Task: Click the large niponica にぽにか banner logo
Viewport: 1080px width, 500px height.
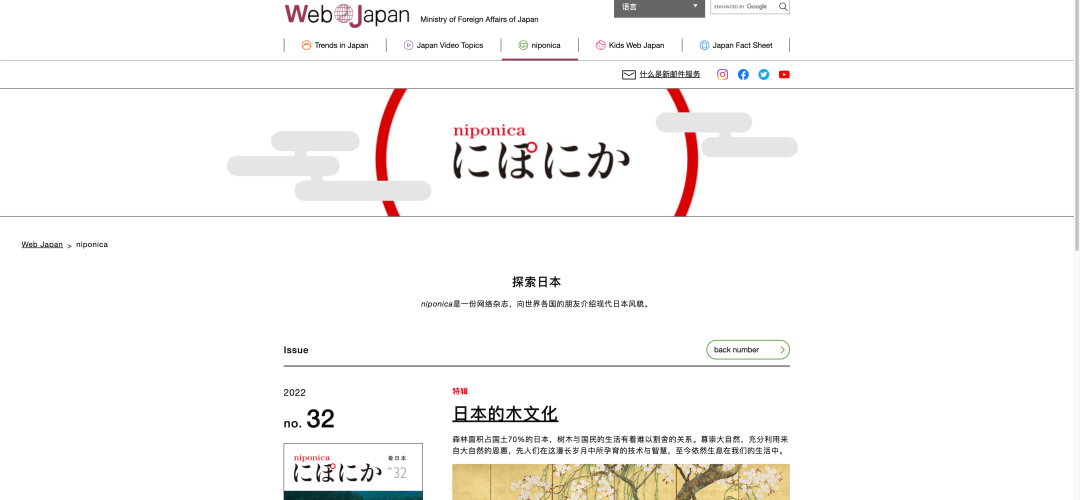Action: tap(541, 153)
